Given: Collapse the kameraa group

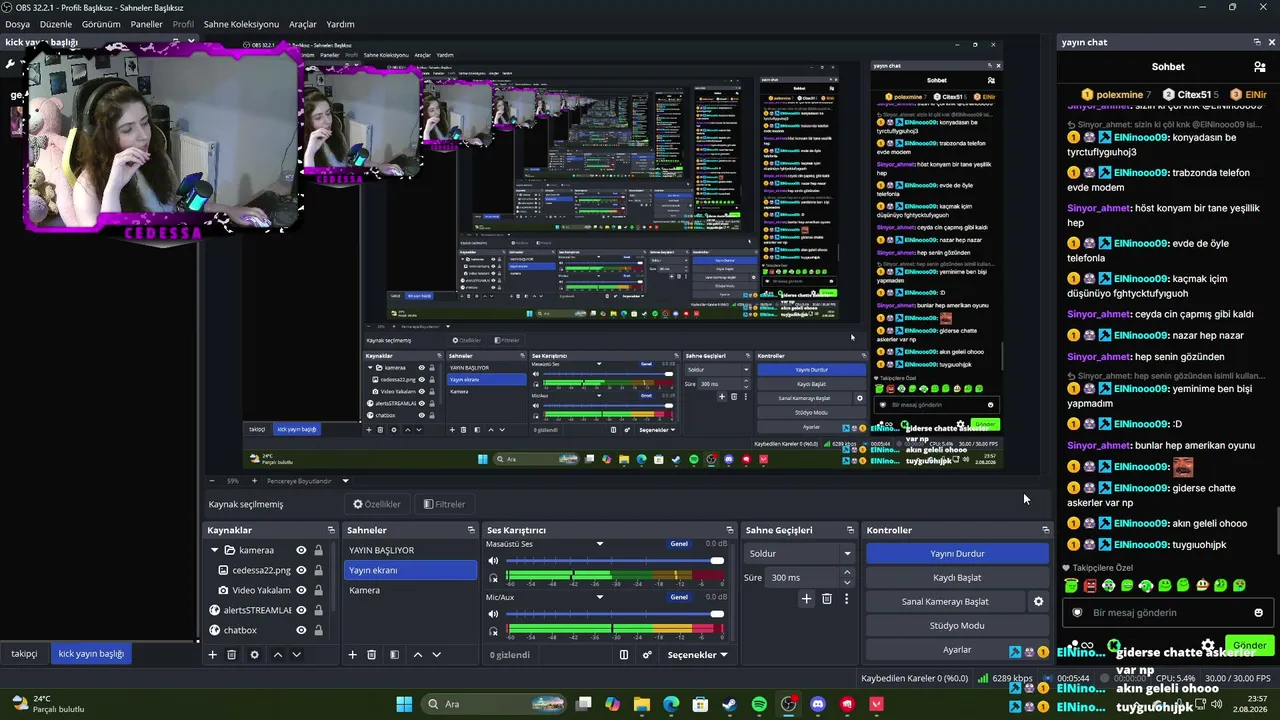Looking at the screenshot, I should pos(214,550).
